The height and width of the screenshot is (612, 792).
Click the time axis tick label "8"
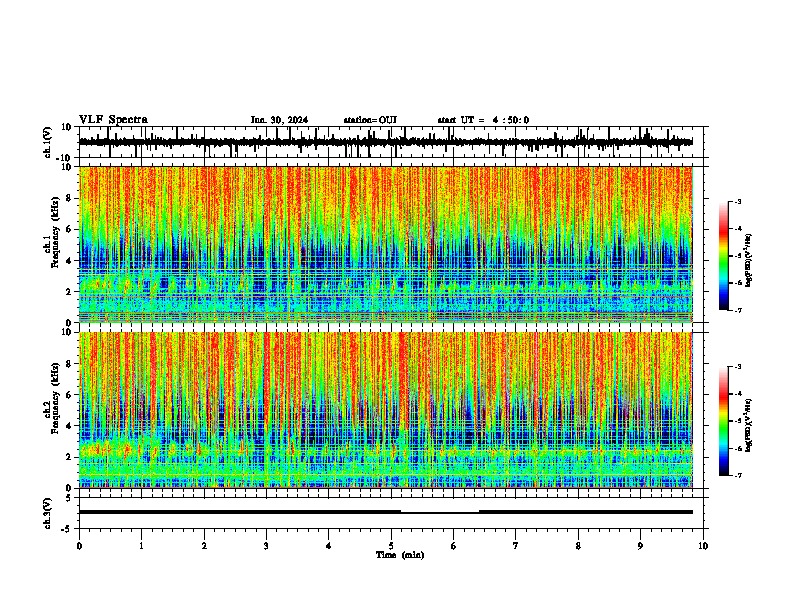[578, 546]
